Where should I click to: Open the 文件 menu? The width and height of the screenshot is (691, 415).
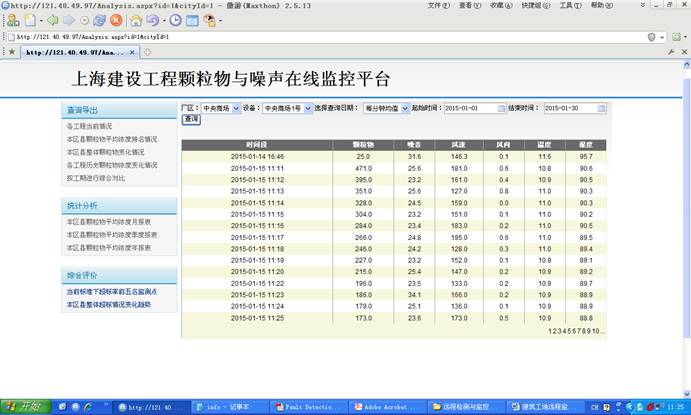(437, 5)
